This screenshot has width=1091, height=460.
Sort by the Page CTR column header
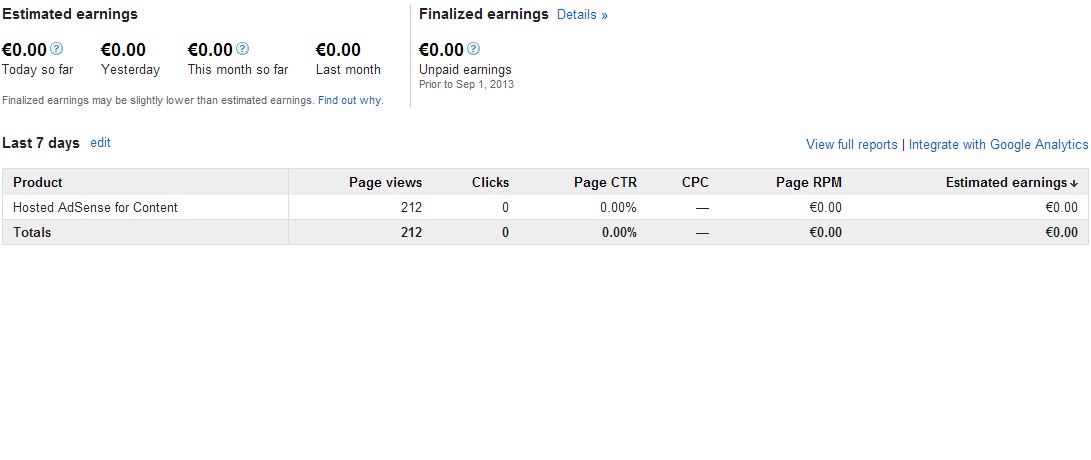[x=605, y=182]
